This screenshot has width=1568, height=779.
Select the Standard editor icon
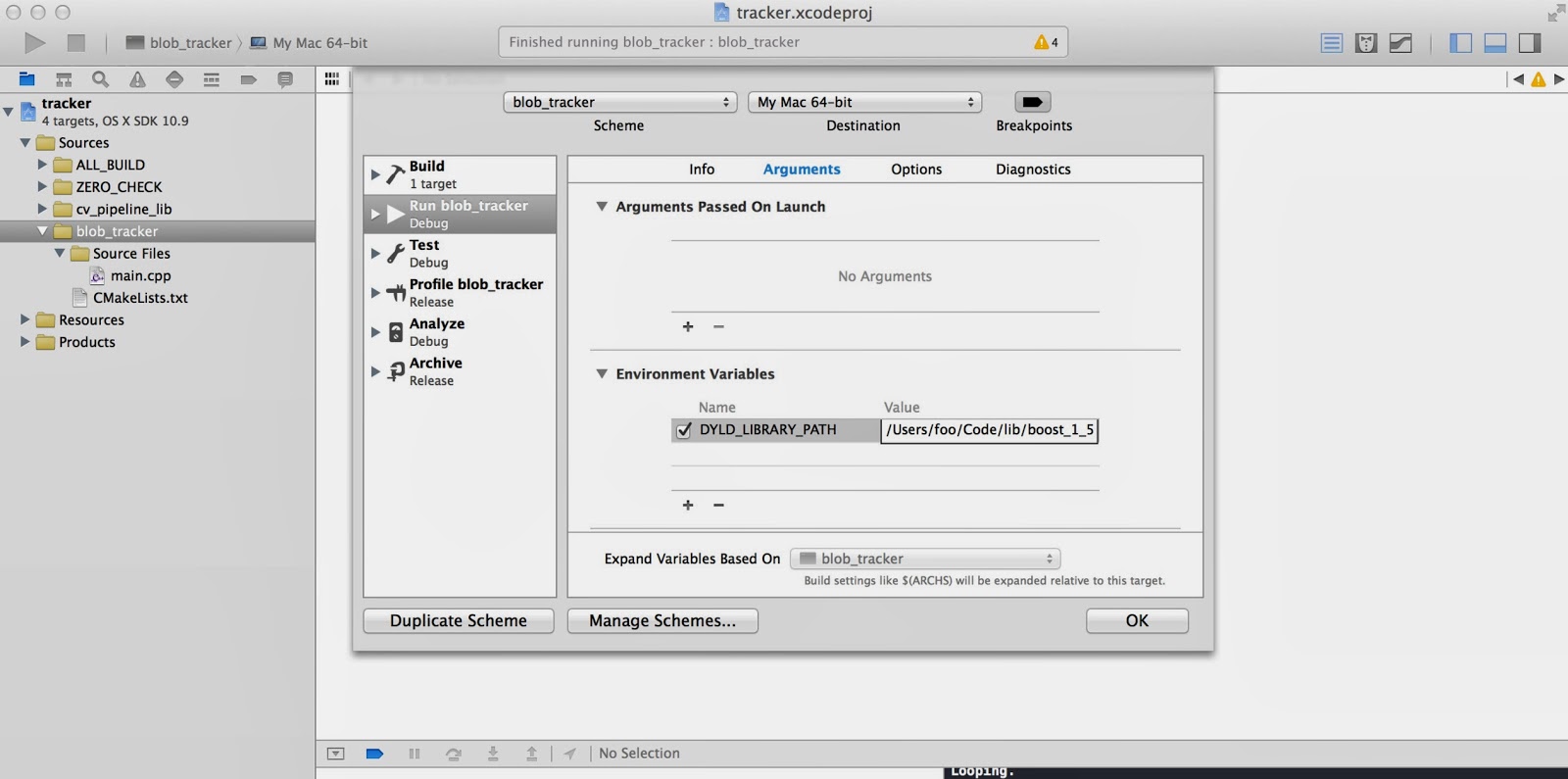[1331, 42]
